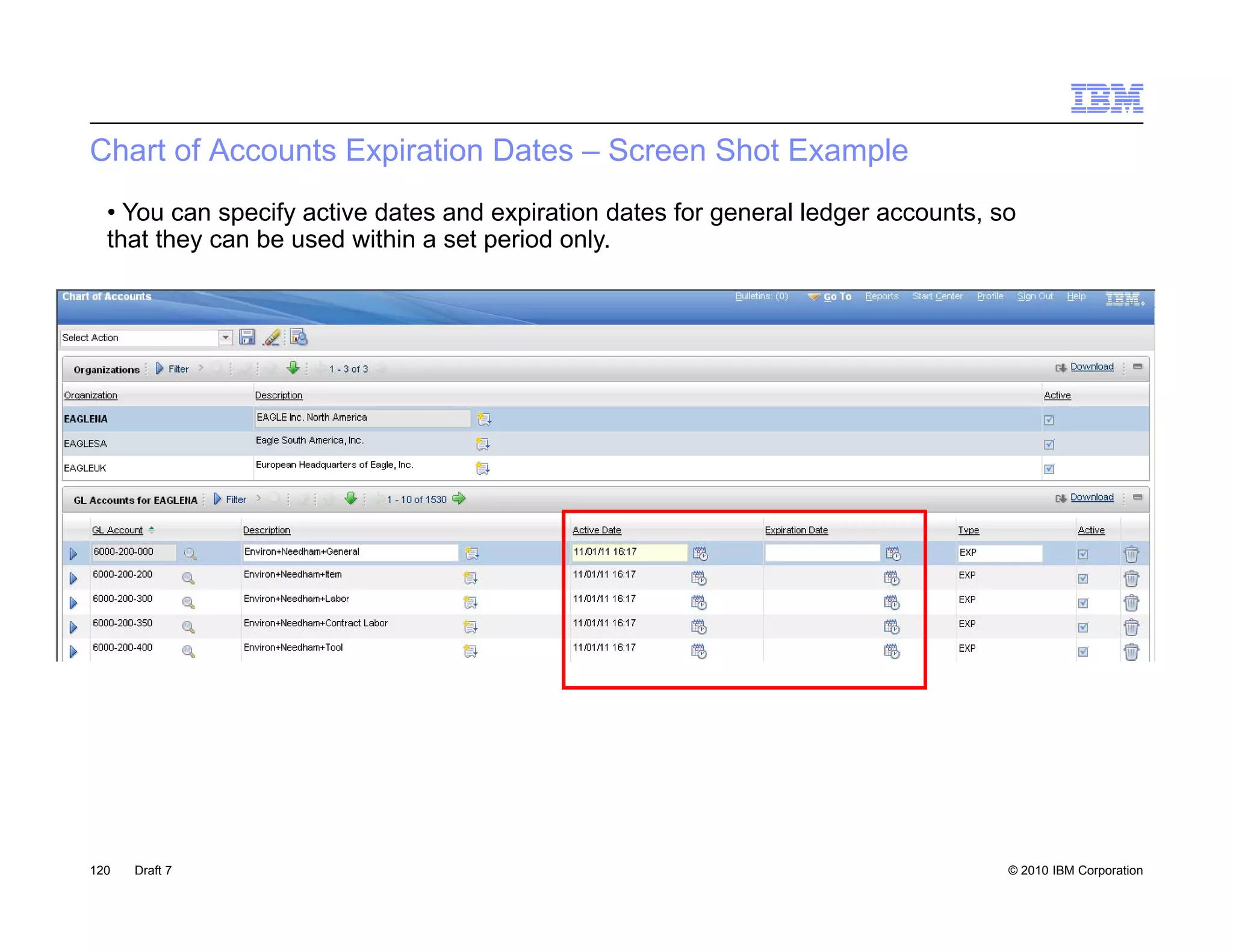Open the Reports menu
The image size is (1233, 952).
coord(881,296)
